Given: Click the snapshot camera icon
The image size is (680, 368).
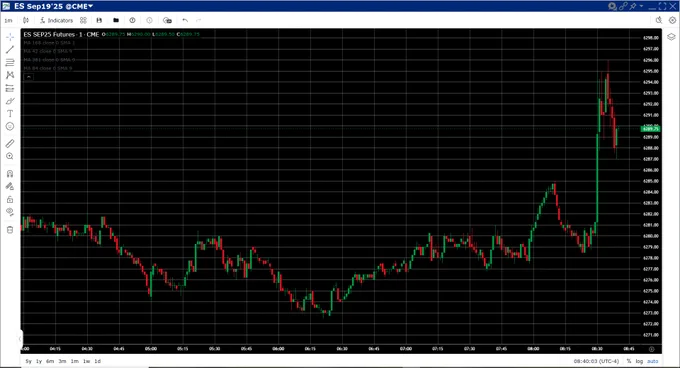Looking at the screenshot, I should [167, 20].
